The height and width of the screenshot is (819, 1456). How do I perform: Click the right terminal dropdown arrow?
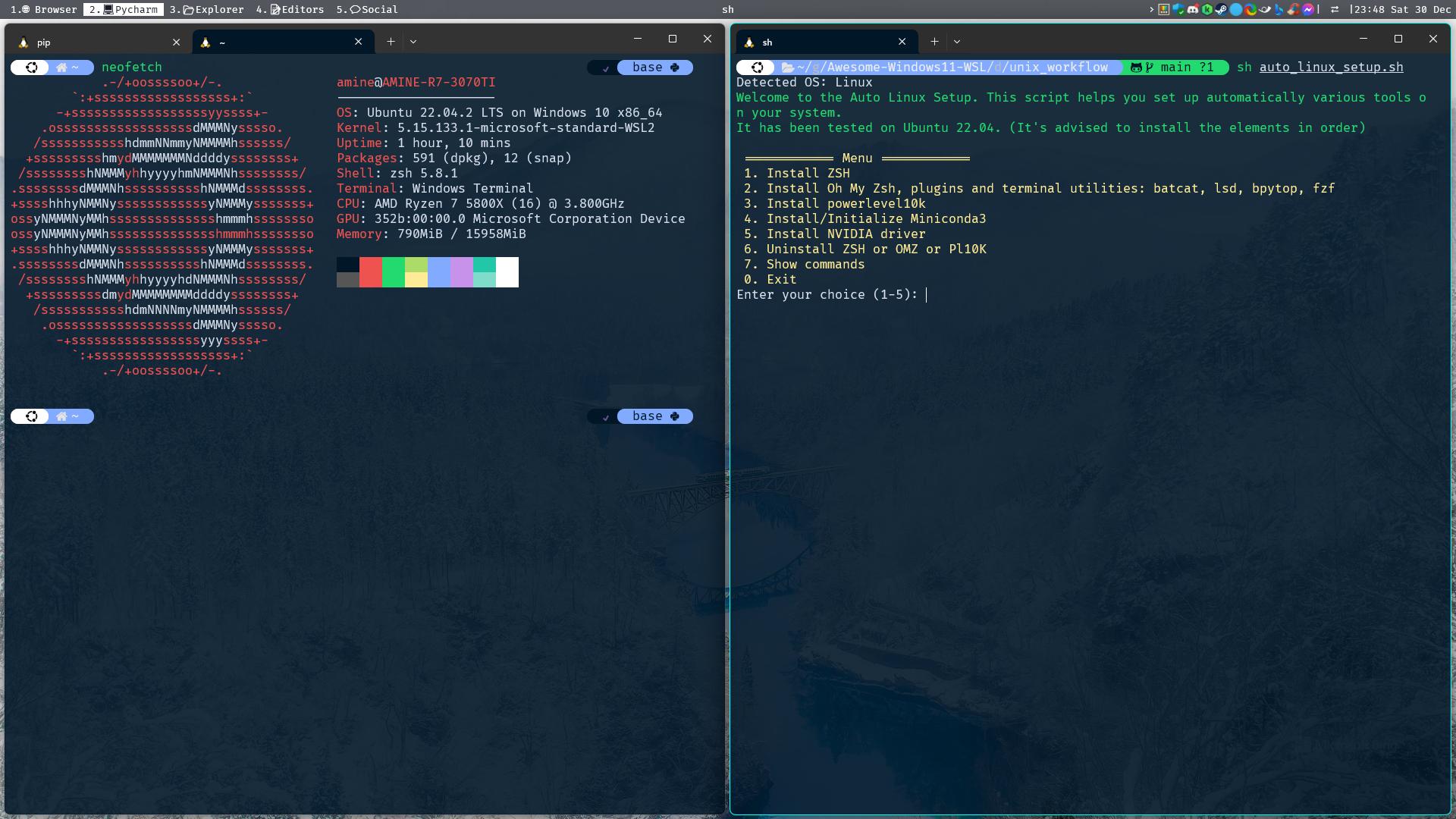[957, 41]
